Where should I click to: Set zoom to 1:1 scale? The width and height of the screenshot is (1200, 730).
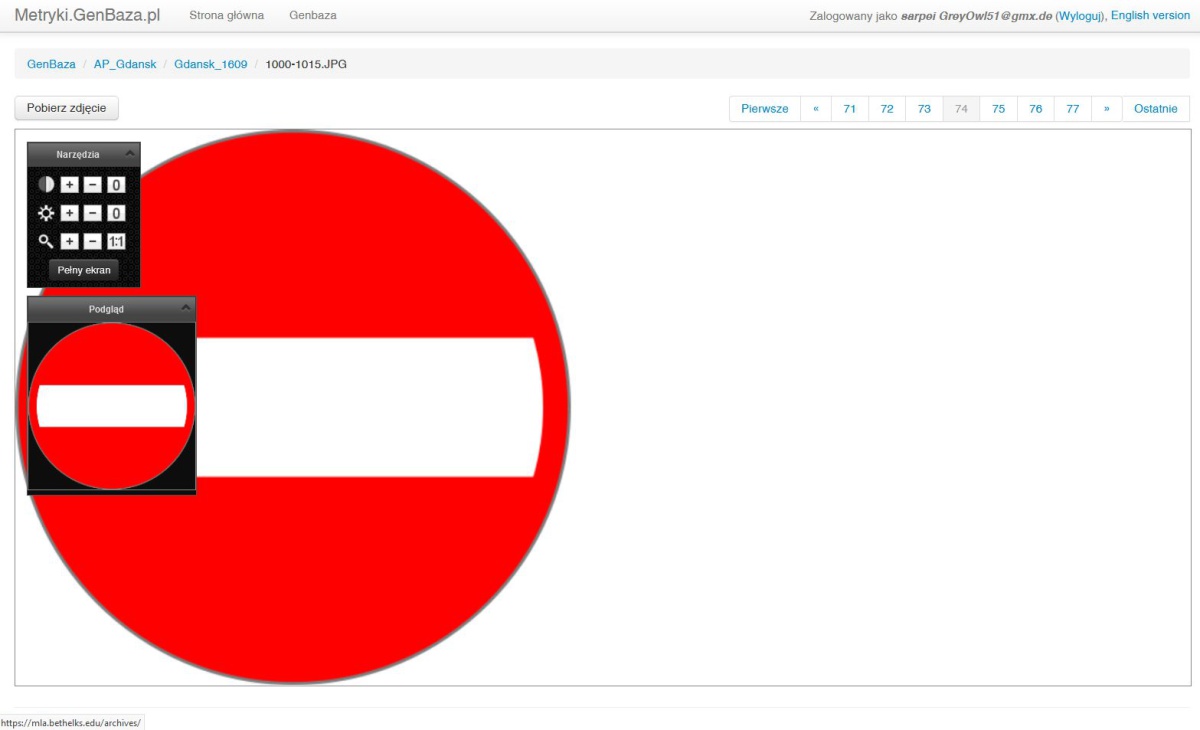(116, 242)
